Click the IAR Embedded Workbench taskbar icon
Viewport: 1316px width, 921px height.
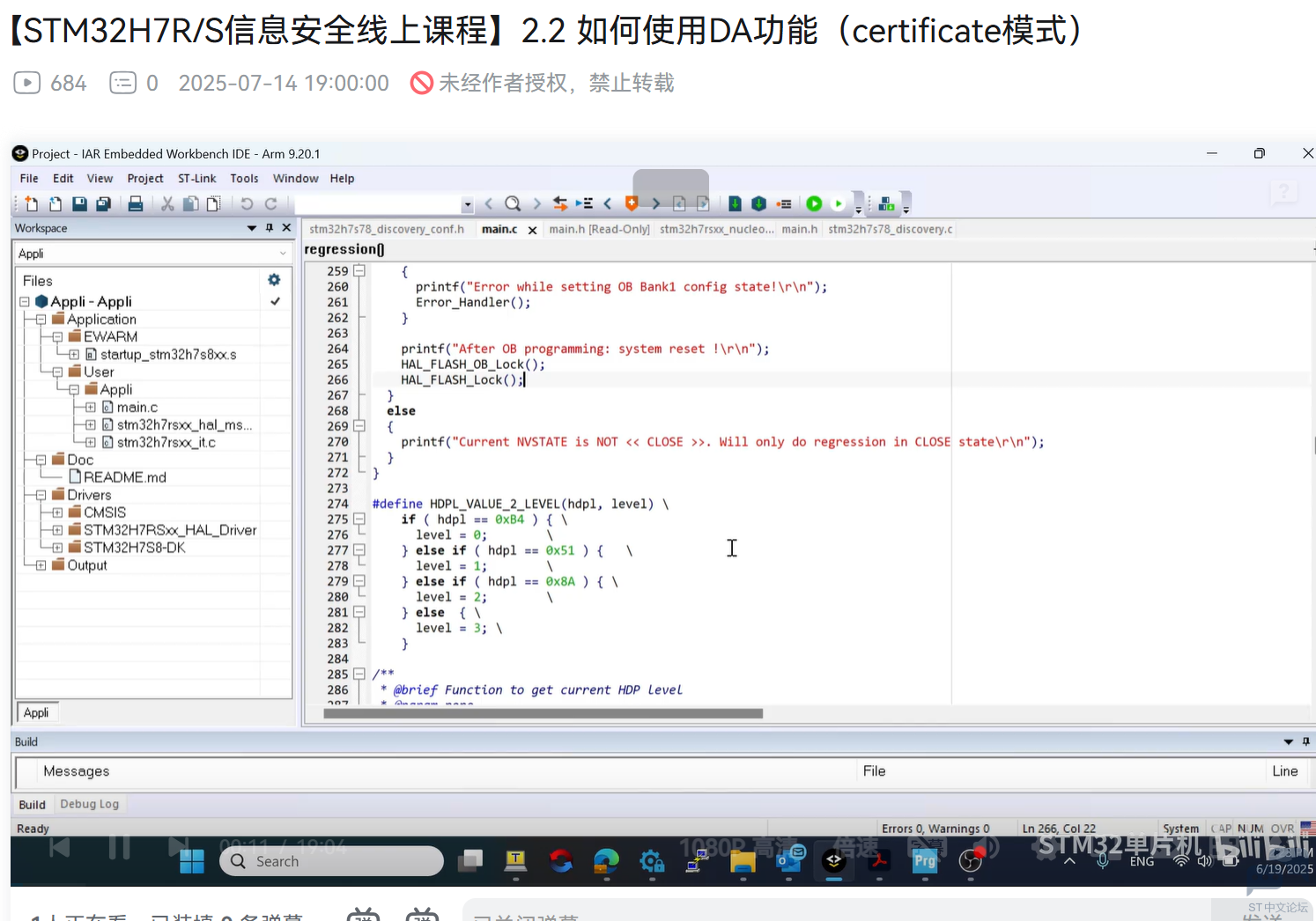tap(834, 861)
